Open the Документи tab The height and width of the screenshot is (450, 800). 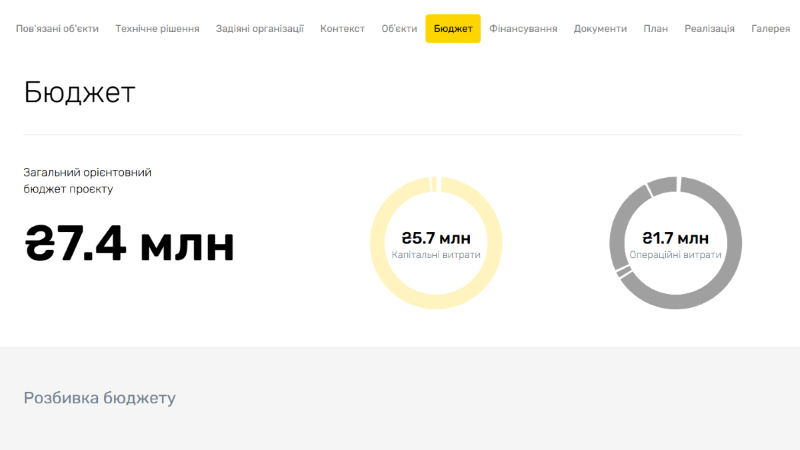[600, 29]
